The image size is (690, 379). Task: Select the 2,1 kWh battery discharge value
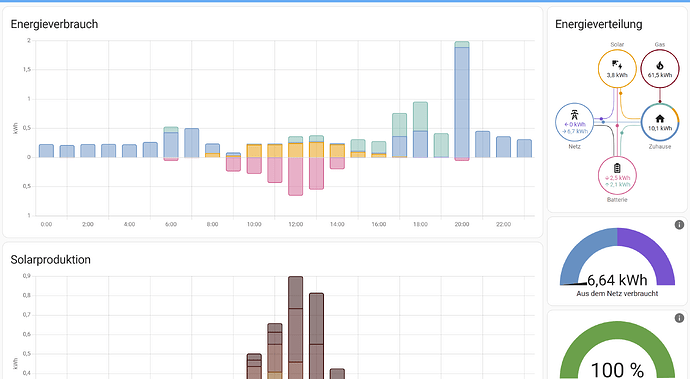pos(617,184)
